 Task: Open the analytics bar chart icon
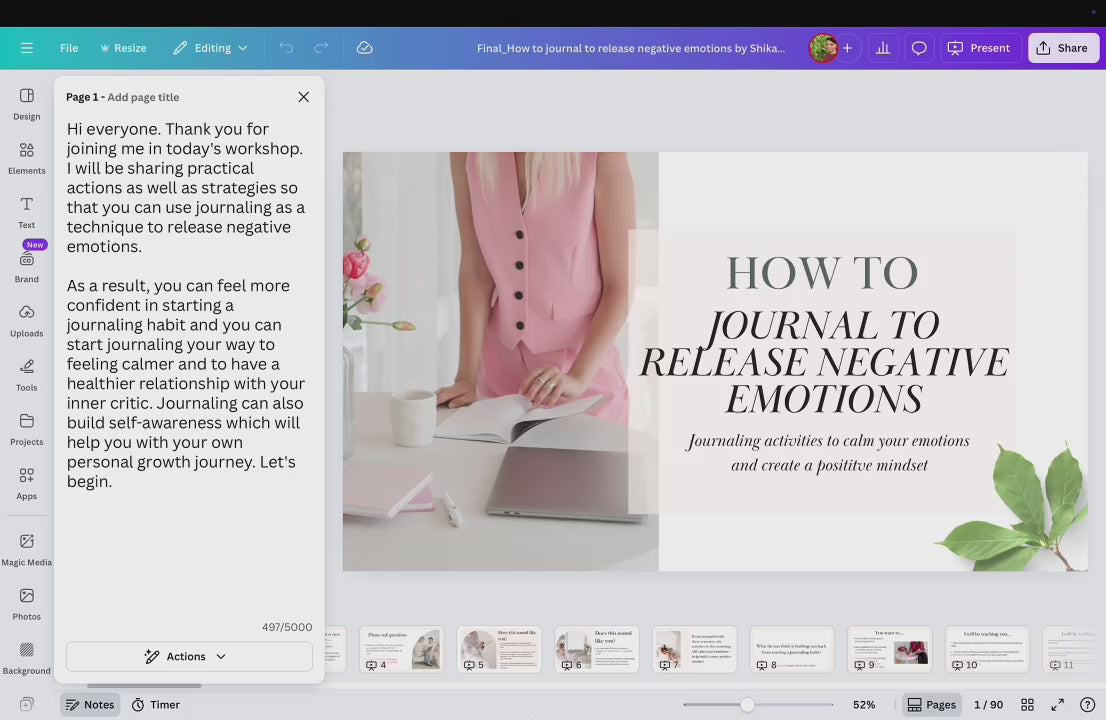click(882, 48)
